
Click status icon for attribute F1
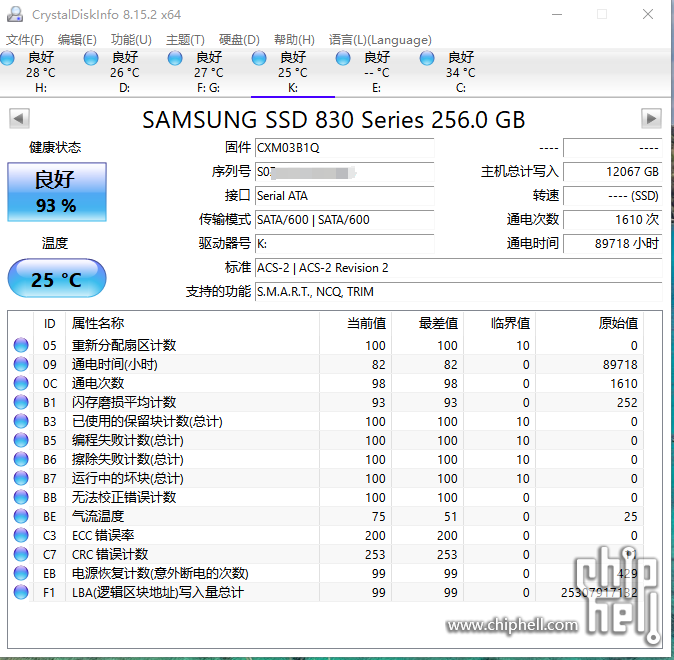click(21, 592)
